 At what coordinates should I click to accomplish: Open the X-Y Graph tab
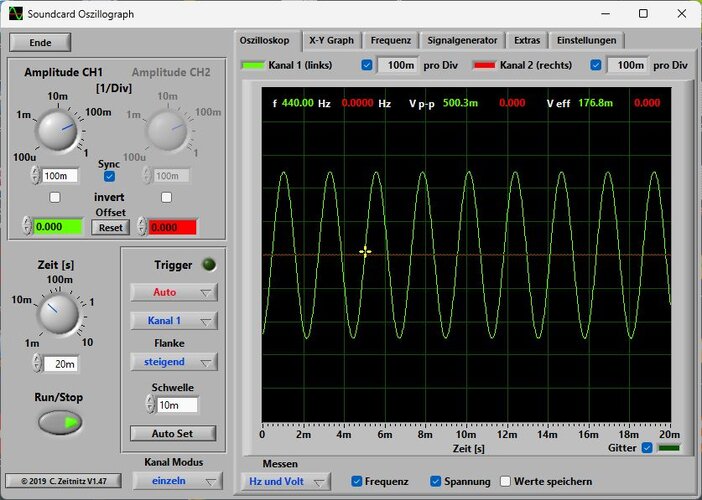tap(331, 40)
